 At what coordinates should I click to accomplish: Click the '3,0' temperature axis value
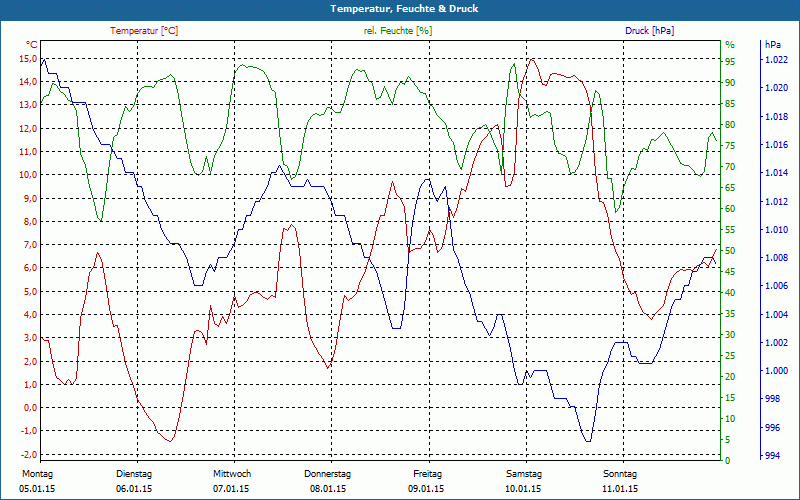tap(30, 338)
